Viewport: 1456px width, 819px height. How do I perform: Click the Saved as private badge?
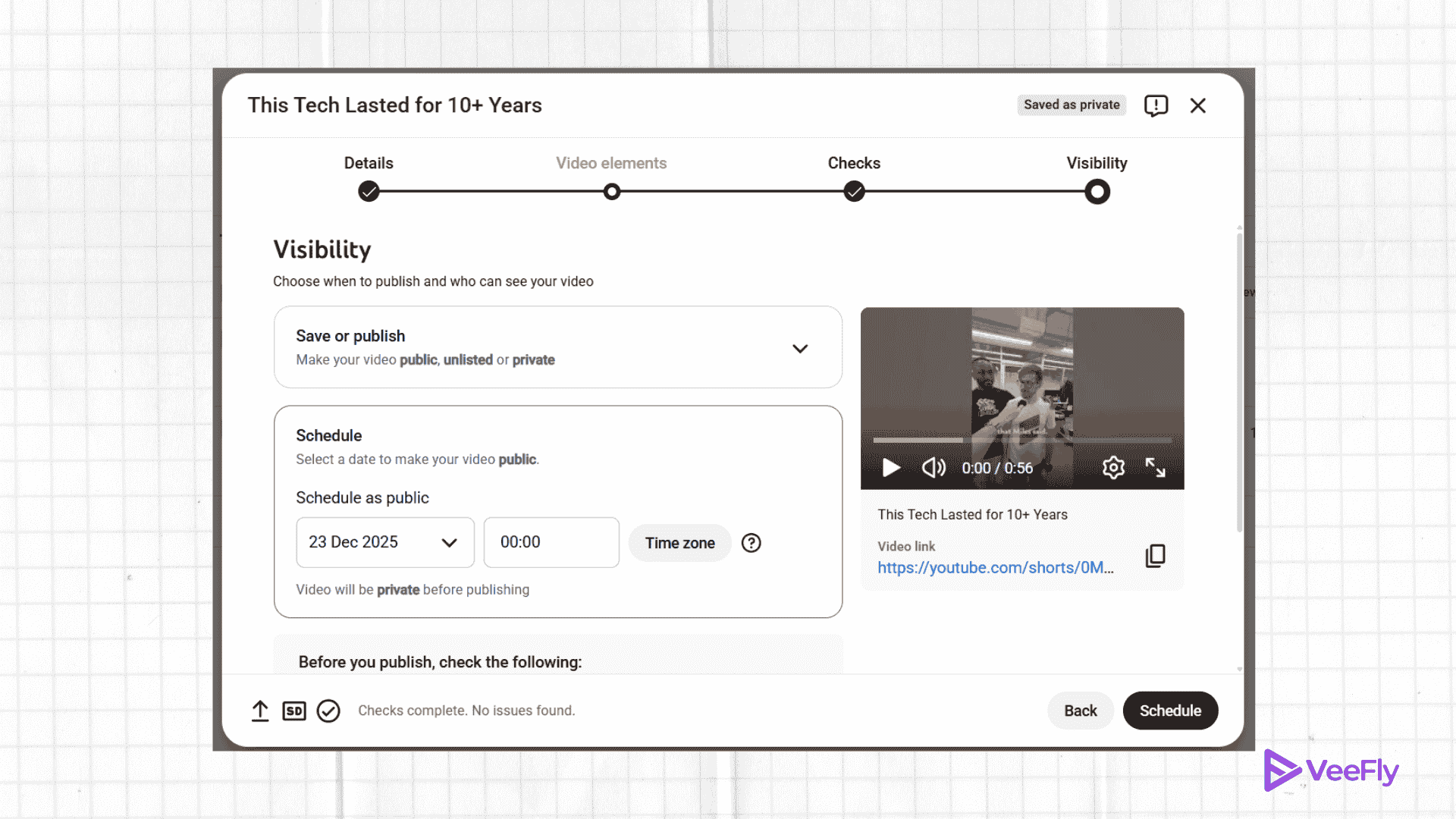1072,105
